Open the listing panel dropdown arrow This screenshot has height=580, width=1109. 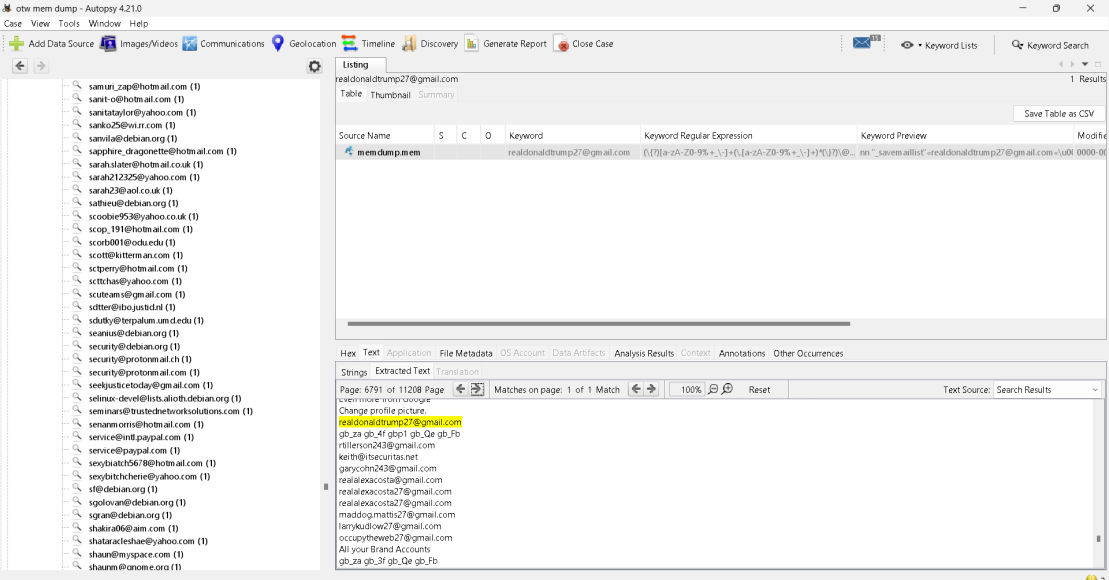[x=1085, y=64]
